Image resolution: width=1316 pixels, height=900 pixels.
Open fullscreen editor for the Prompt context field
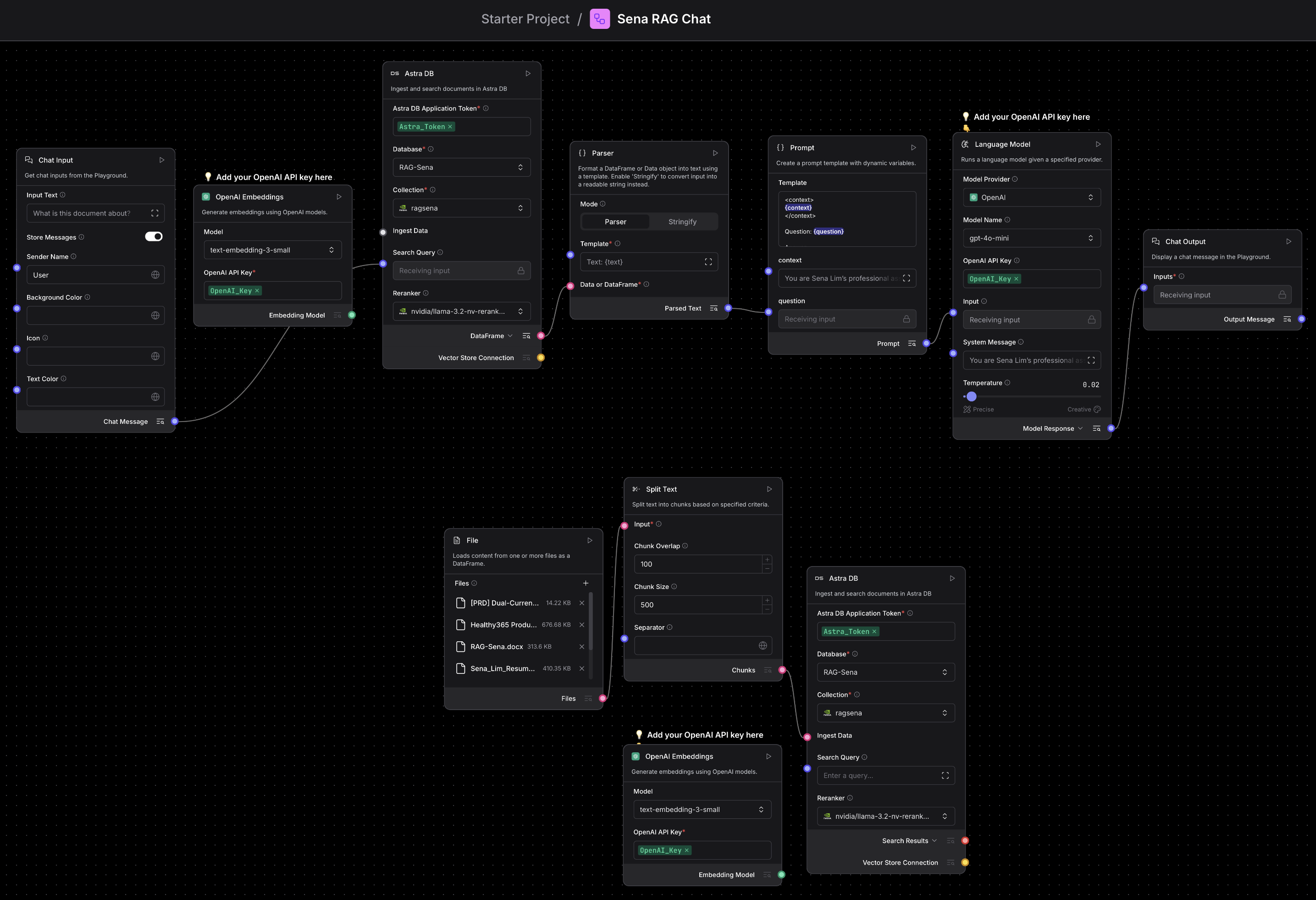907,278
